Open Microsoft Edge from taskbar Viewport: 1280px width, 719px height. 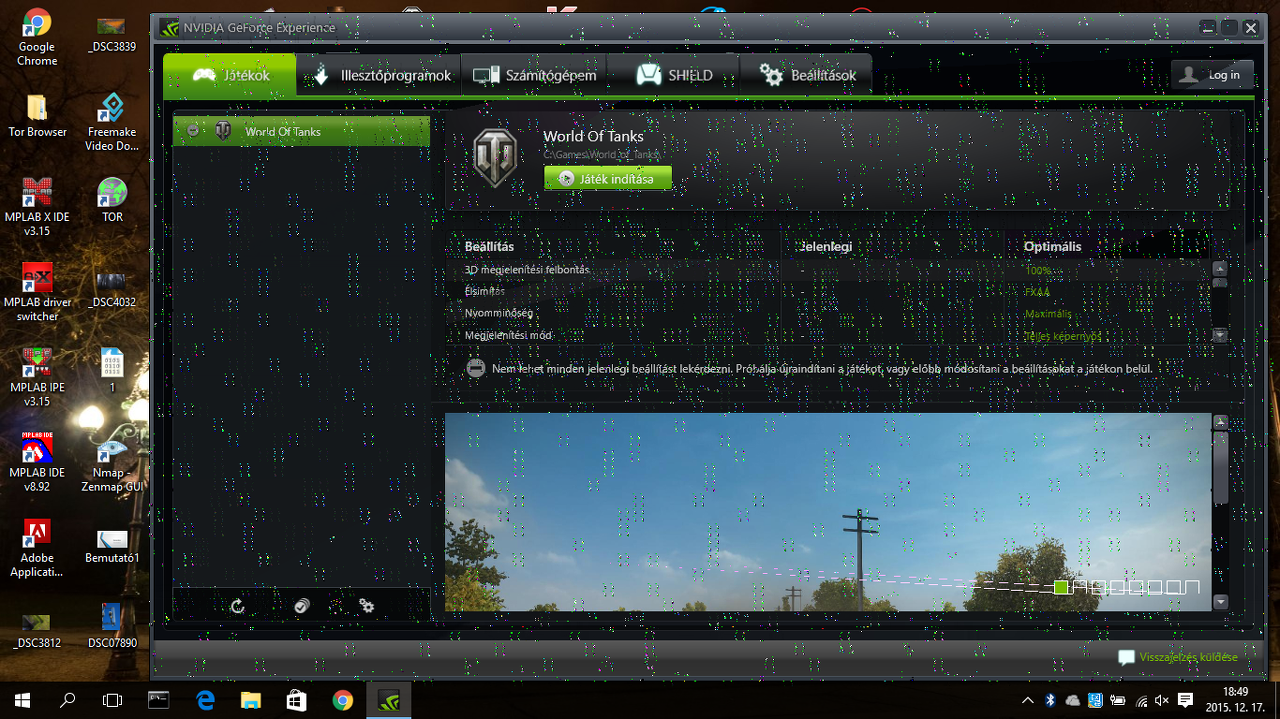coord(205,700)
